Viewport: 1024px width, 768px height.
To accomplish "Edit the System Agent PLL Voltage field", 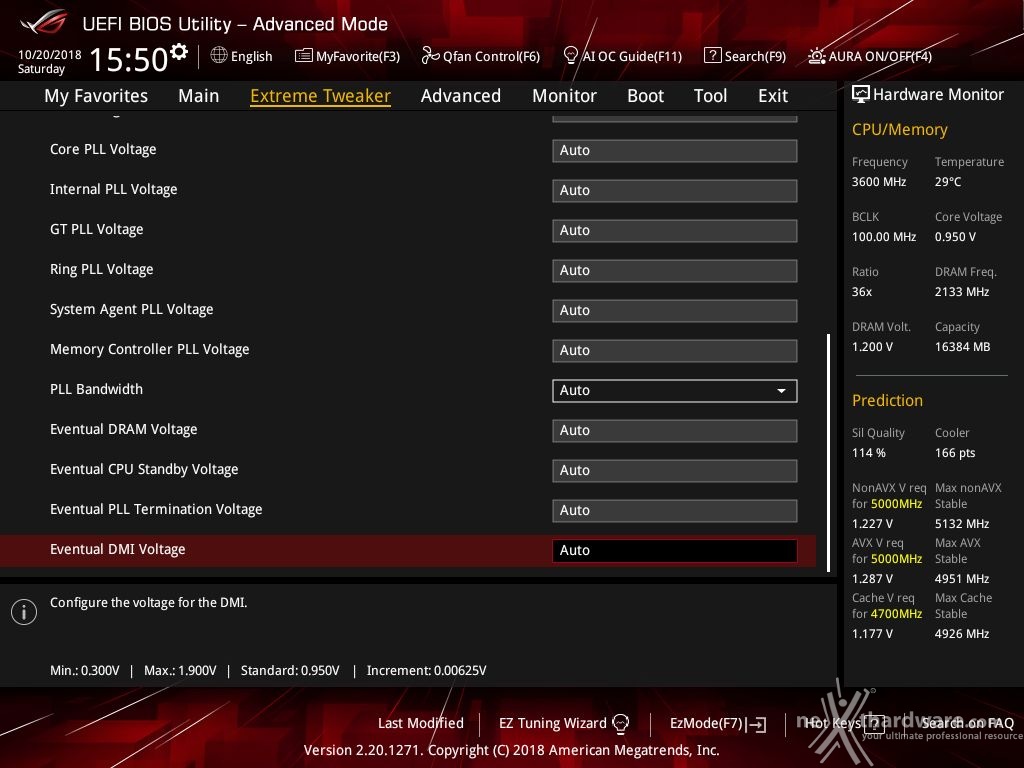I will coord(675,310).
